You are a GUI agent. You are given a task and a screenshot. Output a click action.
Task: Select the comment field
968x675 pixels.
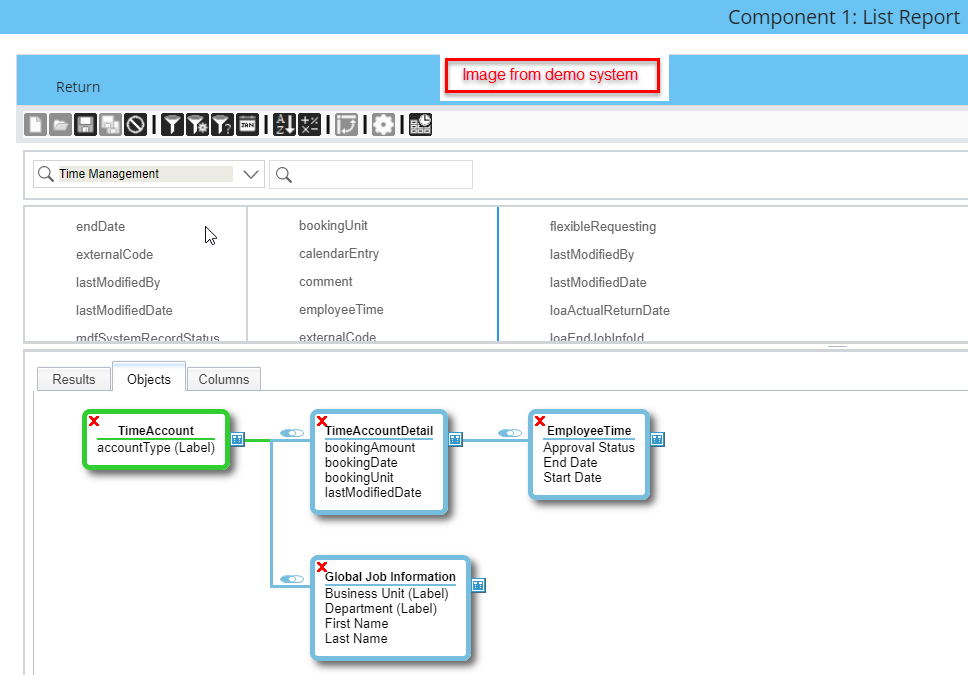coord(325,282)
